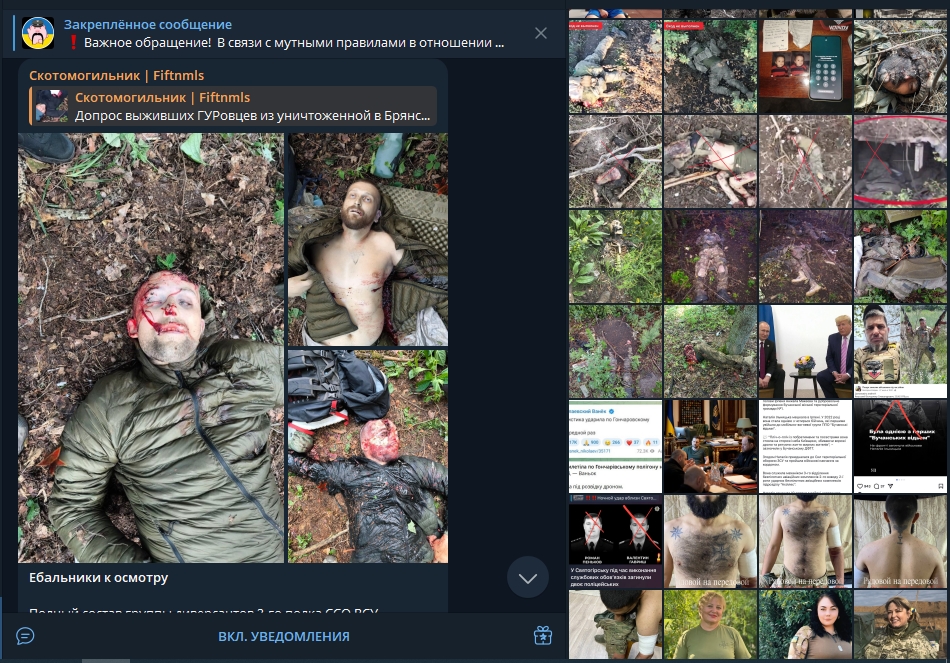Open the top-right photo of the album
Image resolution: width=950 pixels, height=663 pixels.
click(368, 239)
